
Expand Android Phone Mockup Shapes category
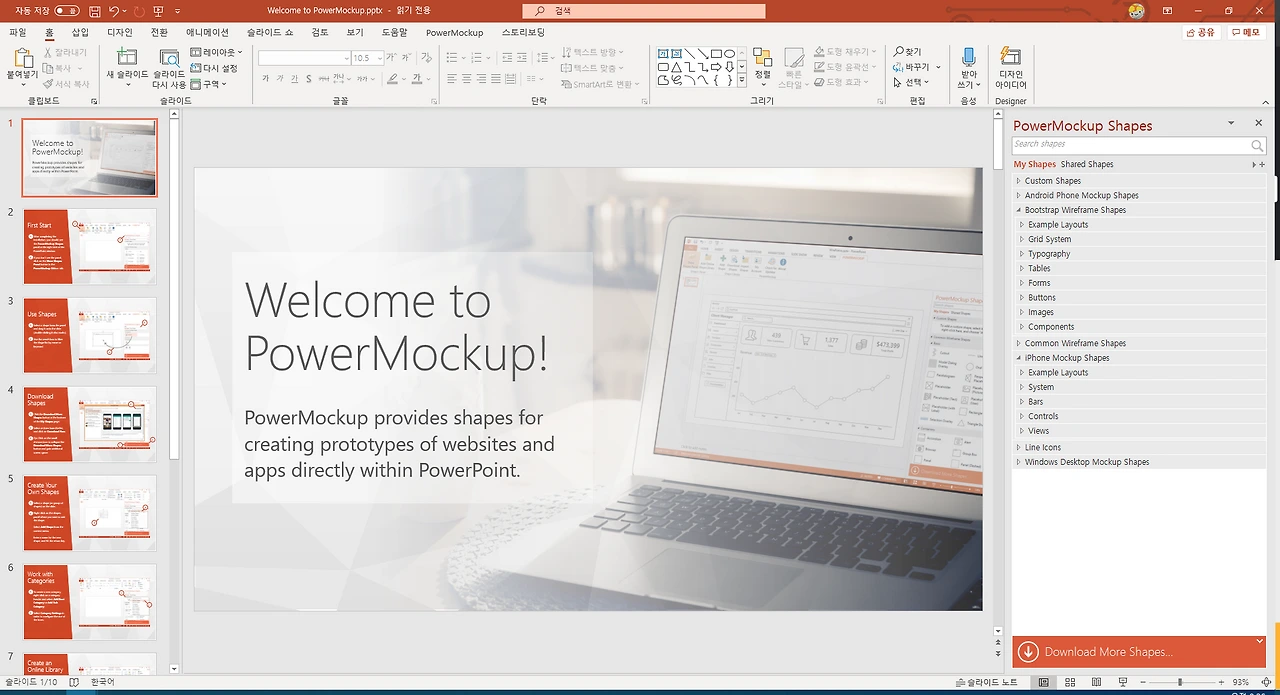(x=1018, y=196)
